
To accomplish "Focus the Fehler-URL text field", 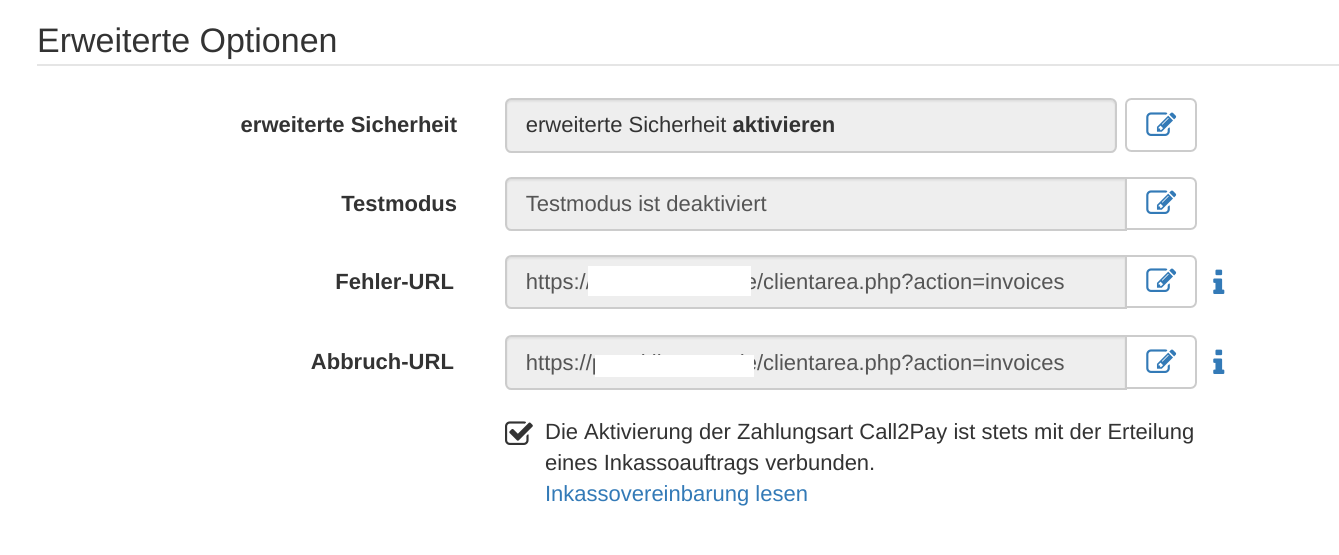I will point(816,282).
